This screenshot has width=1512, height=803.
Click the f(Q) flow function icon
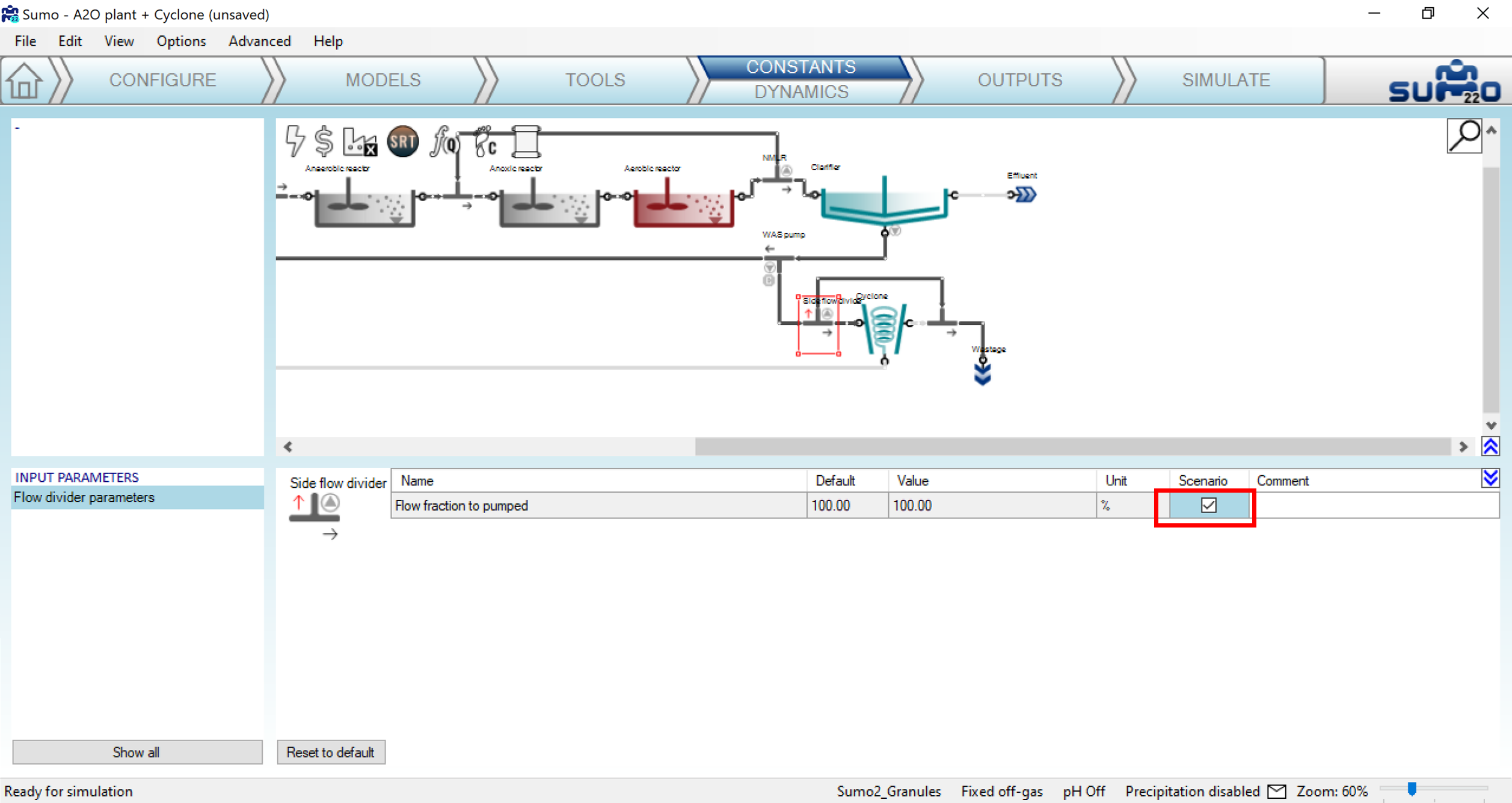[444, 141]
